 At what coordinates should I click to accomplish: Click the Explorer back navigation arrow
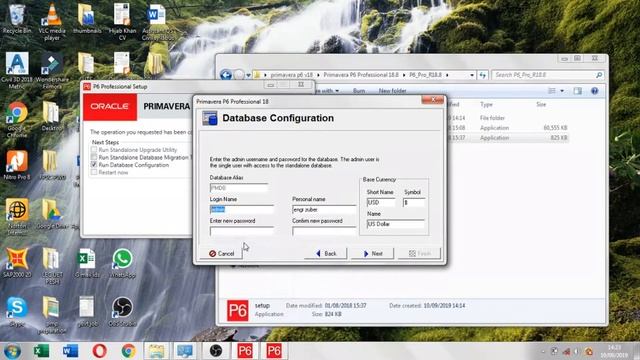tap(226, 75)
